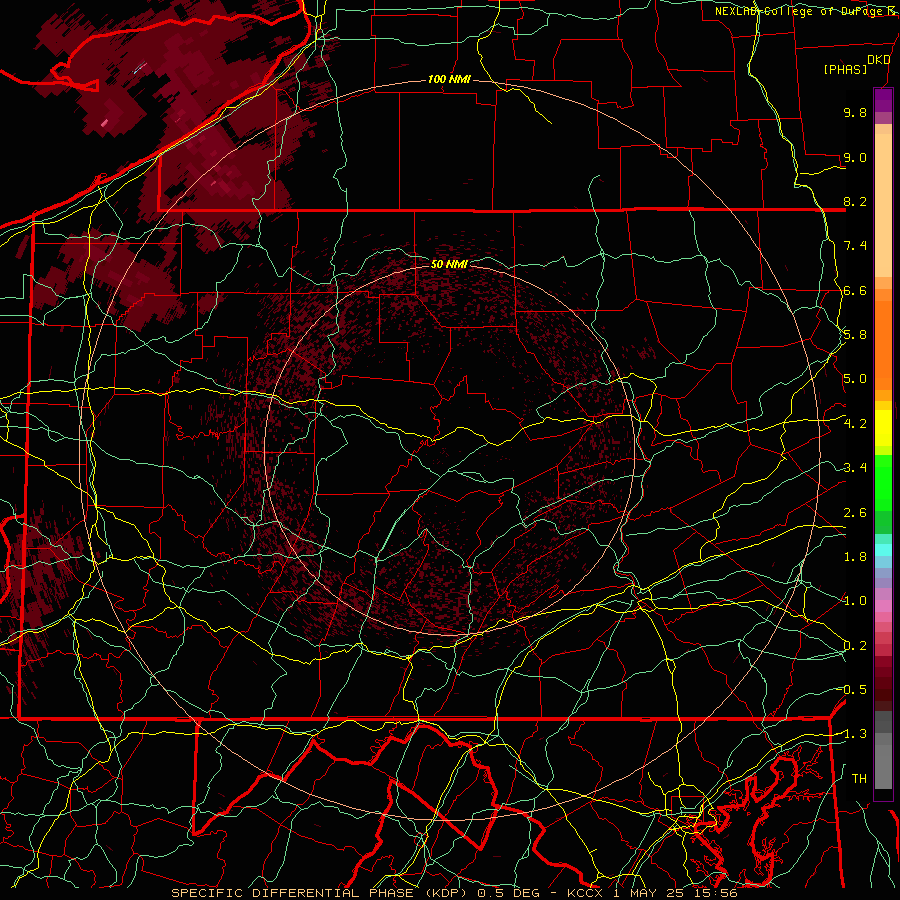
Task: Select the 3.4 scale value
Action: [x=855, y=468]
